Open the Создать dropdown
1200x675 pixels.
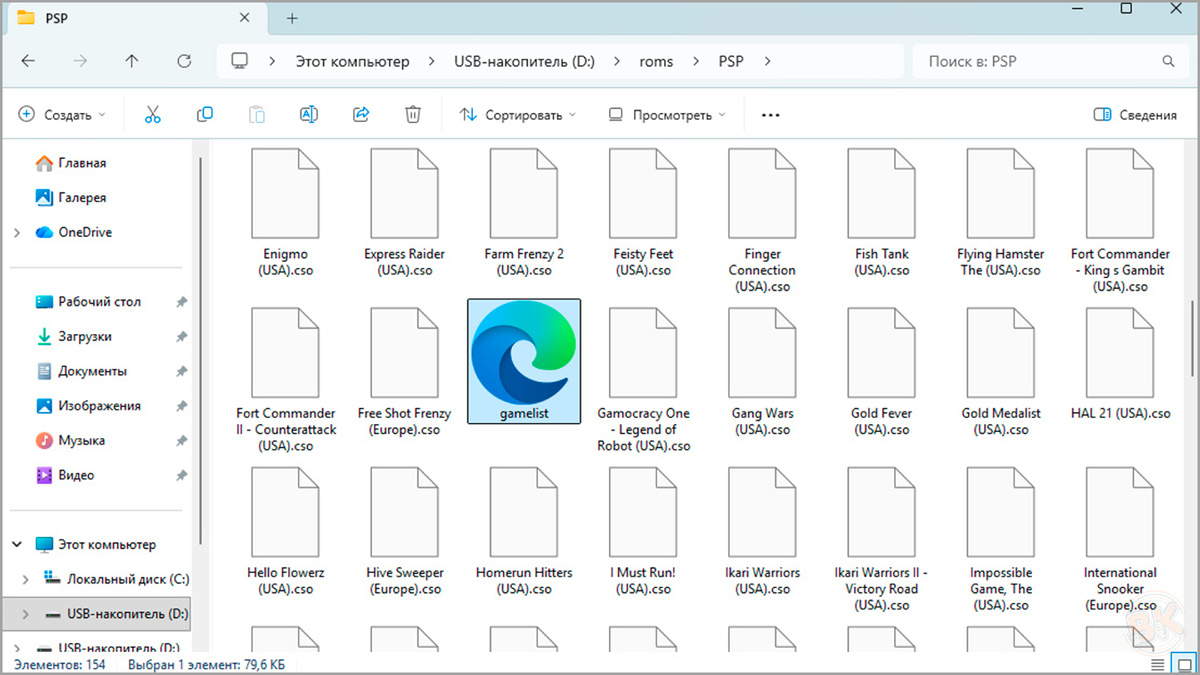(62, 115)
